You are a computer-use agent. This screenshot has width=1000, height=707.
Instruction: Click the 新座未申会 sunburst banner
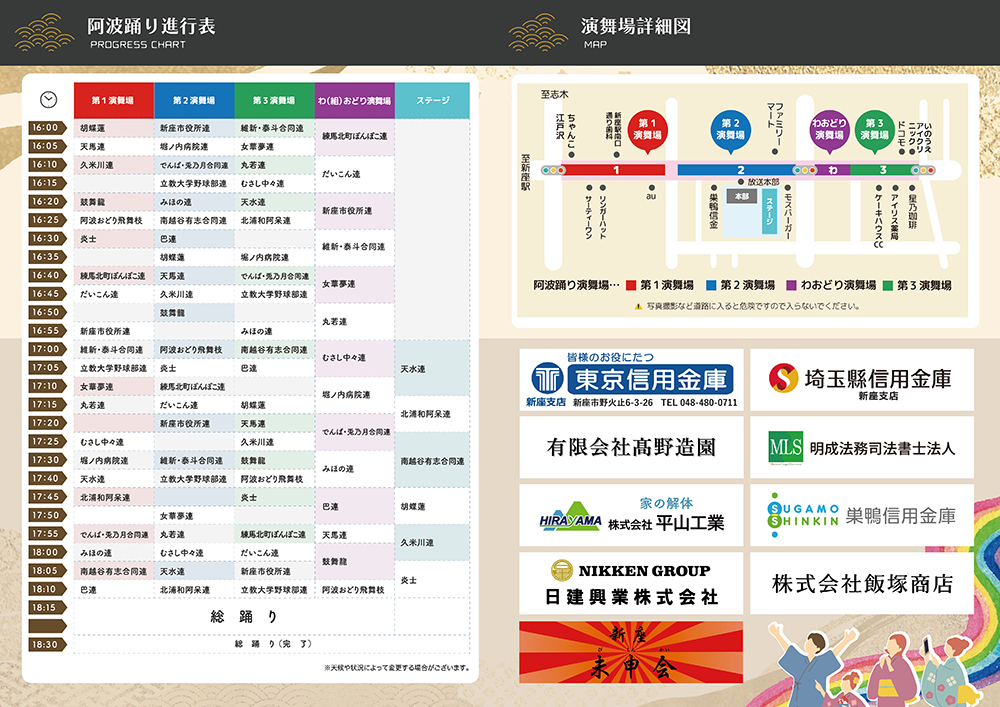(631, 652)
